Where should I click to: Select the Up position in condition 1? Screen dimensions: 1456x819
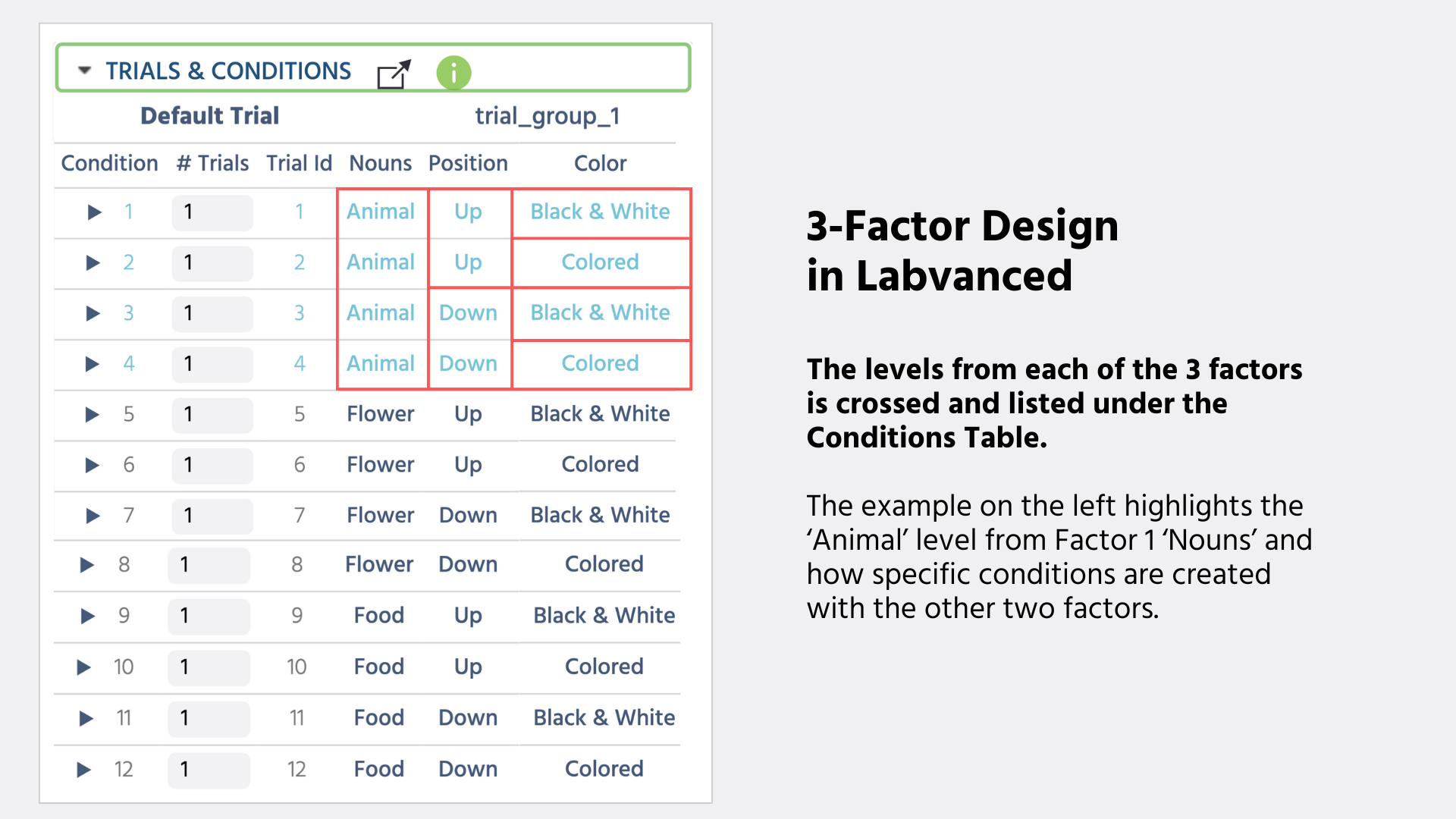tap(469, 212)
